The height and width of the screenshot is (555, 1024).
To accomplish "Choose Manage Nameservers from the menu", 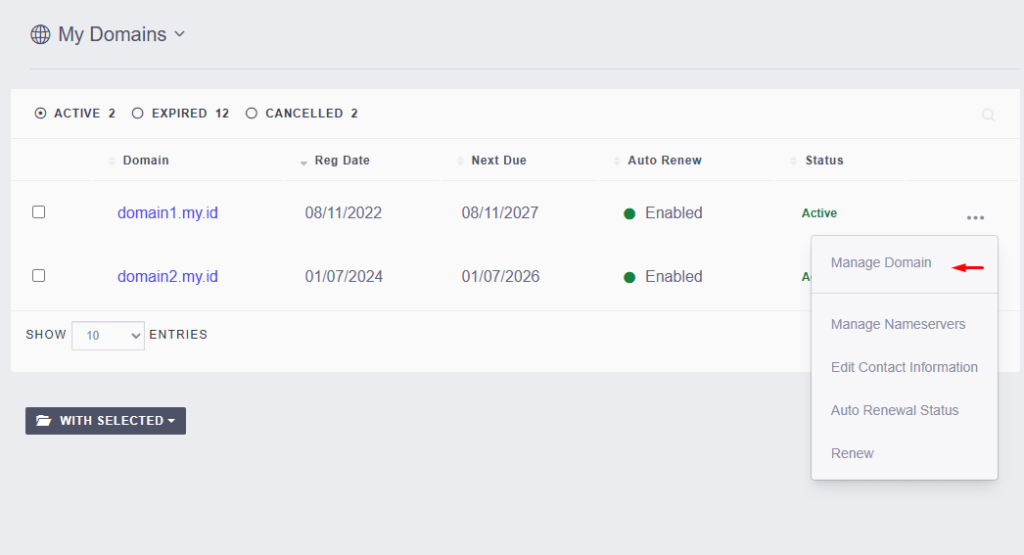I will pos(898,324).
